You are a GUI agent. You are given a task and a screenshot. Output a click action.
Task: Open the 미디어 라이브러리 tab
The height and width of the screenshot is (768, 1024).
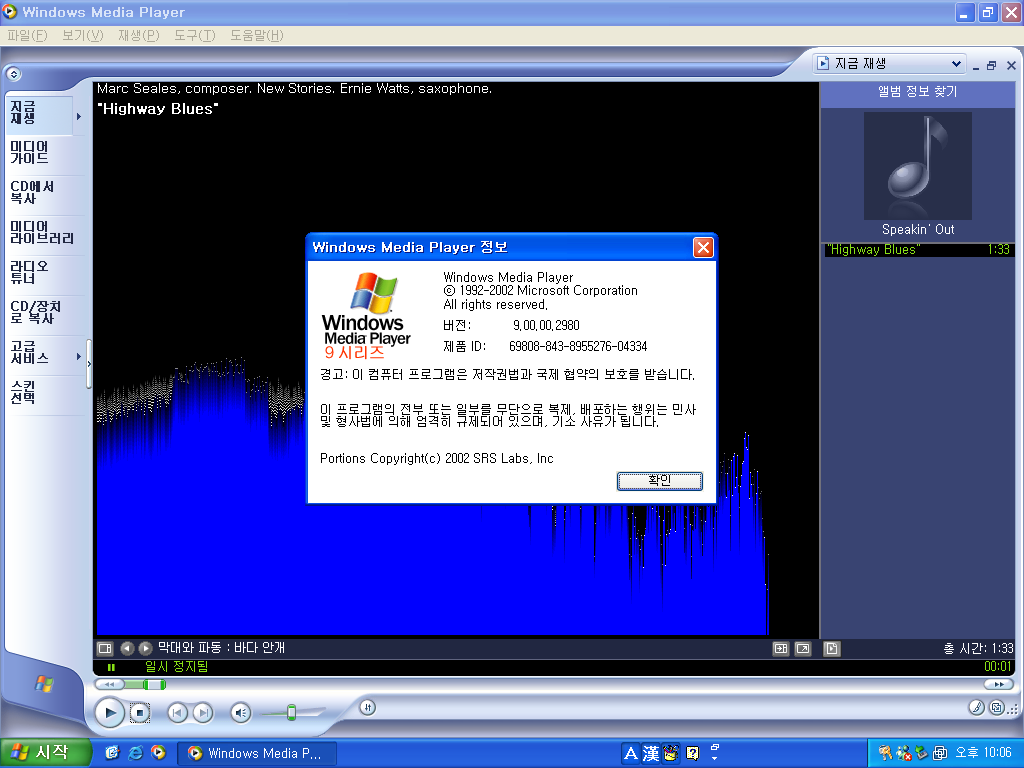(x=46, y=232)
